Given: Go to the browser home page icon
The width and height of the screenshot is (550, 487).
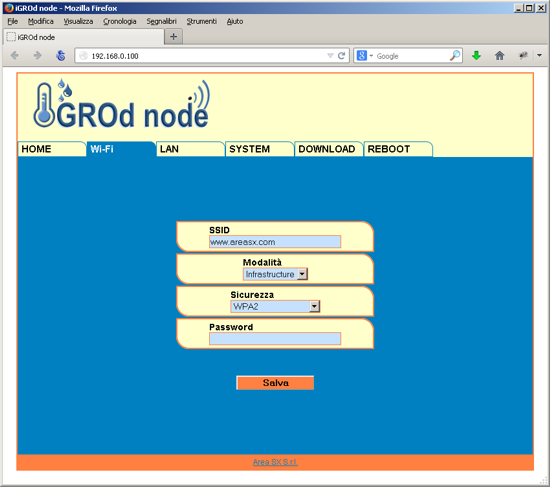Looking at the screenshot, I should click(499, 55).
